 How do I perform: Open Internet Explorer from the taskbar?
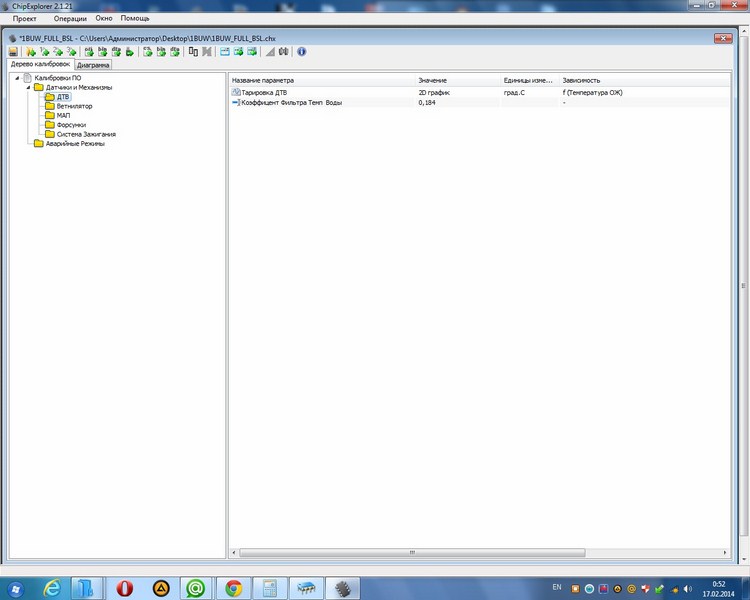coord(52,588)
